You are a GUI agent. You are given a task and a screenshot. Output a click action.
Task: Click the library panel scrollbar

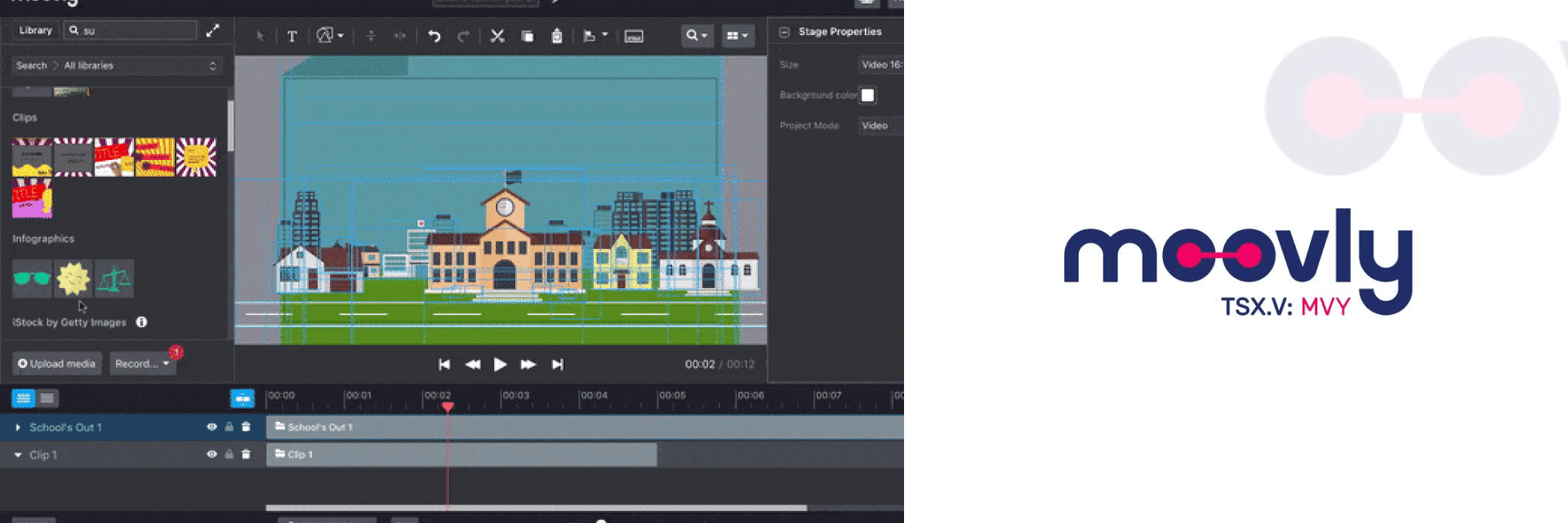(230, 125)
